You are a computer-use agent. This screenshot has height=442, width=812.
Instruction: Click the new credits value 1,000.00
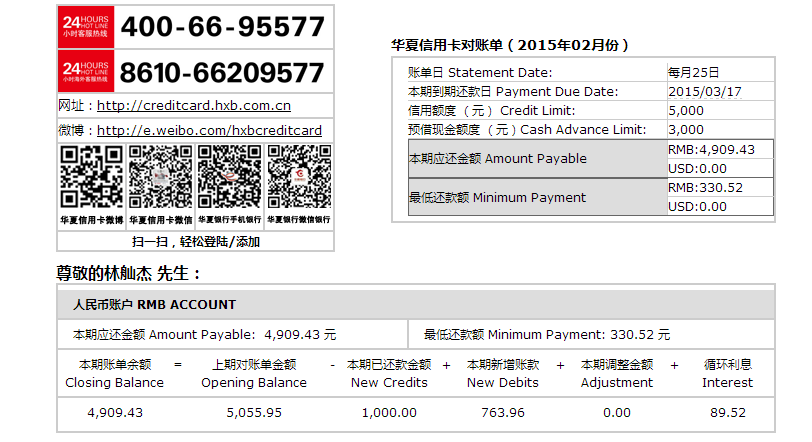(389, 412)
